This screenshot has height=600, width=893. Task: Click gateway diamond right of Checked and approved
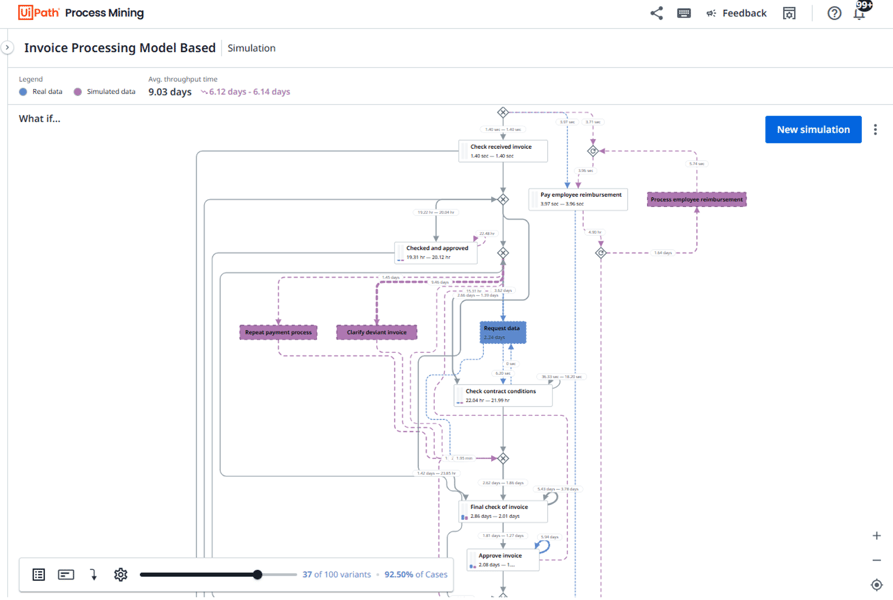tap(503, 253)
